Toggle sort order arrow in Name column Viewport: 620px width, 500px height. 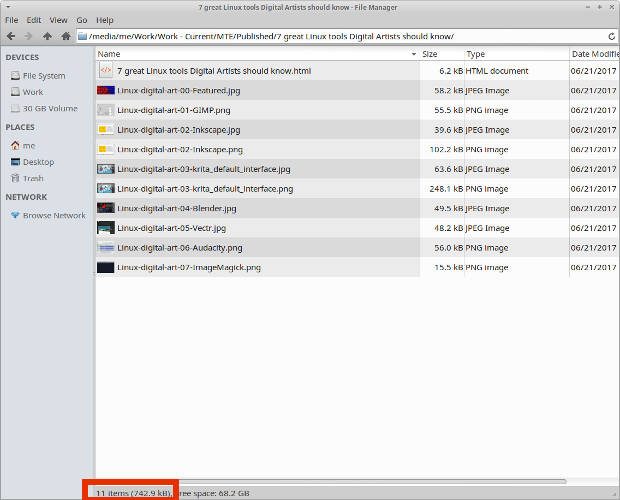(414, 54)
